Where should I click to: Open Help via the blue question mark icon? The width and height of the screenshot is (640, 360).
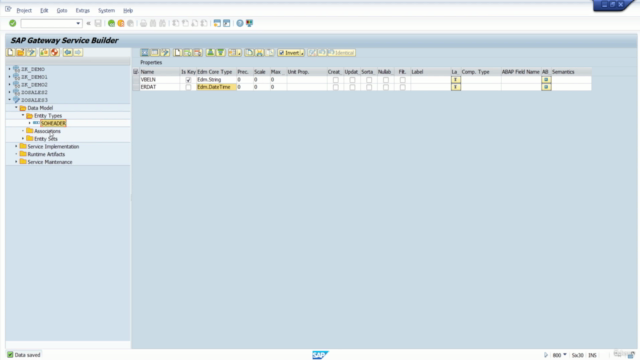(x=240, y=23)
